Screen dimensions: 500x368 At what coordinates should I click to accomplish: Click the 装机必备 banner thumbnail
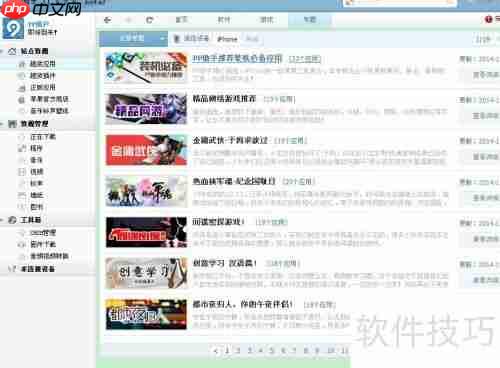(x=146, y=68)
